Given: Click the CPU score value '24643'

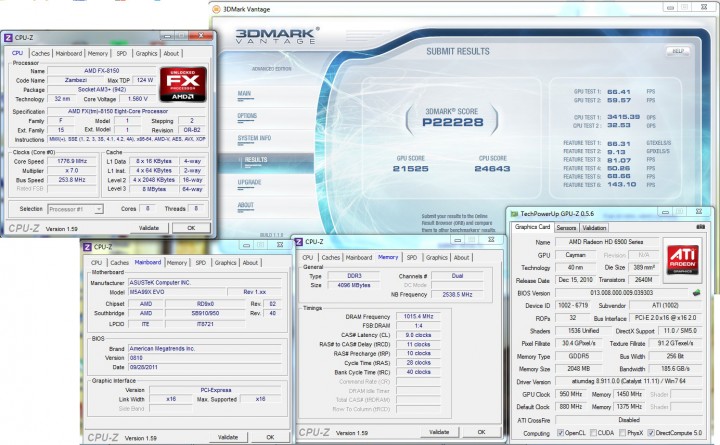Looking at the screenshot, I should click(492, 169).
